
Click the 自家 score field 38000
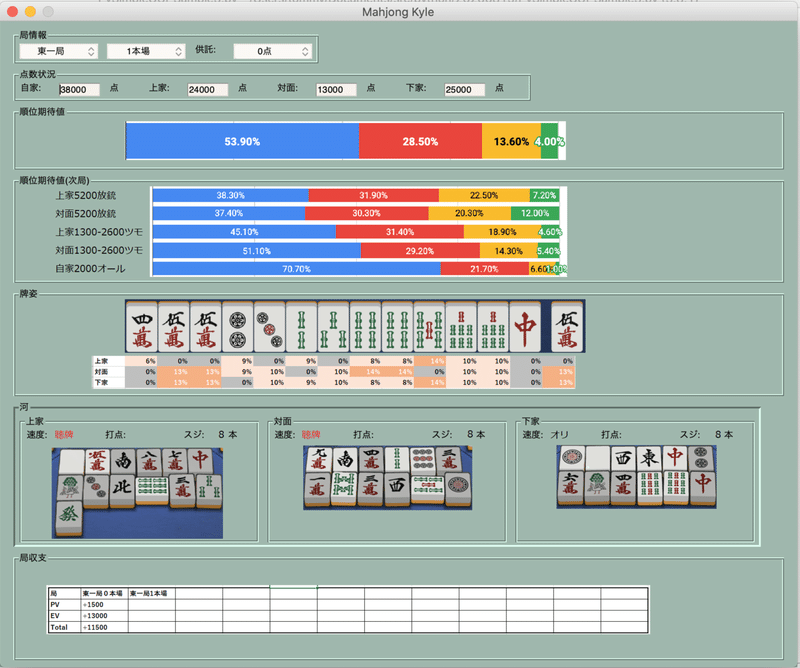(x=79, y=90)
